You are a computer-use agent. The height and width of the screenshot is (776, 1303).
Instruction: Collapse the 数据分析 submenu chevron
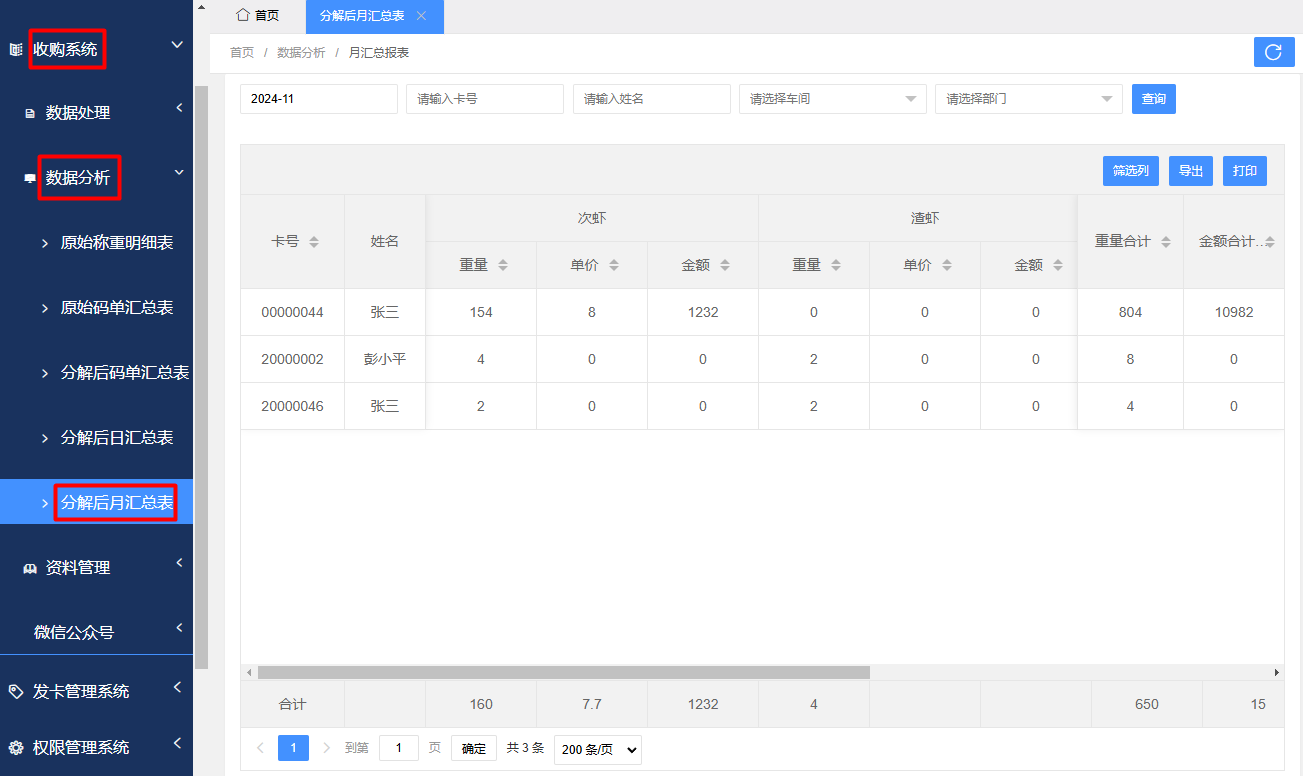(179, 173)
